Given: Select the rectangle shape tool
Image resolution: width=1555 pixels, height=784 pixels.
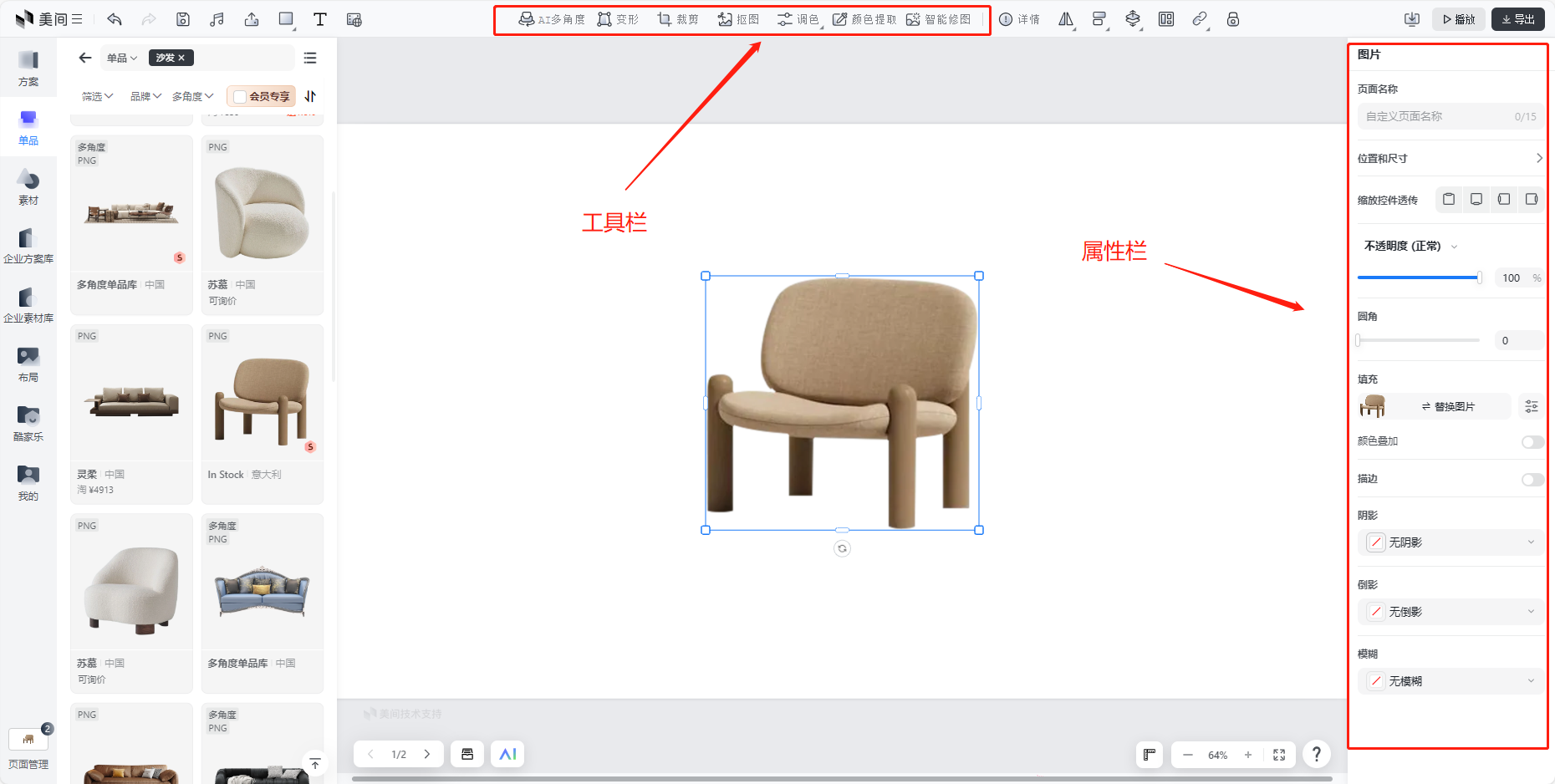Looking at the screenshot, I should point(287,19).
